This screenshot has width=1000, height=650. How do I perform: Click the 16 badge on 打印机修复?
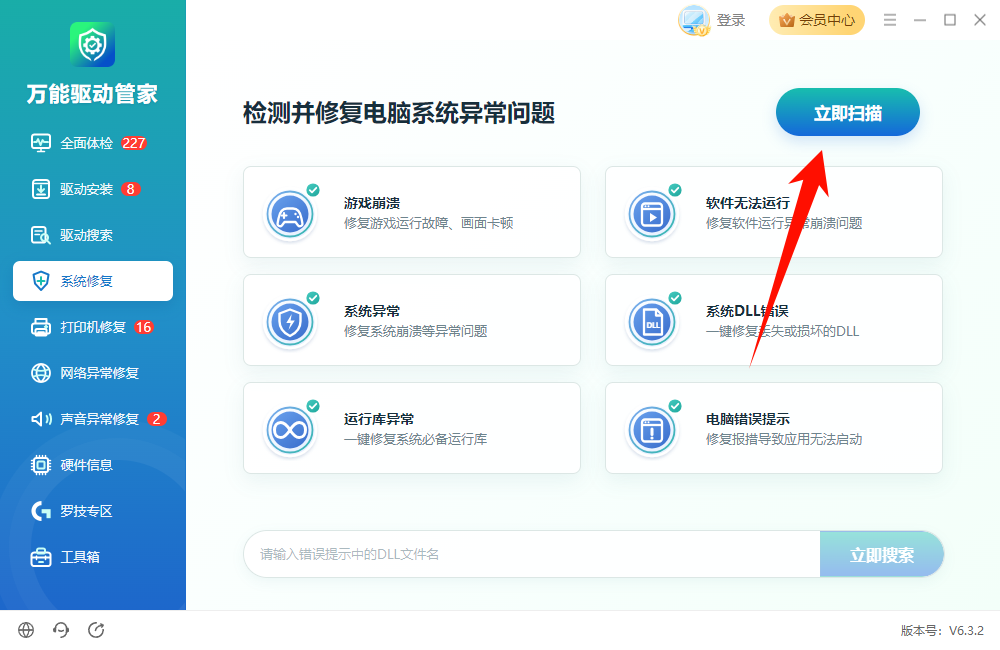[x=144, y=327]
